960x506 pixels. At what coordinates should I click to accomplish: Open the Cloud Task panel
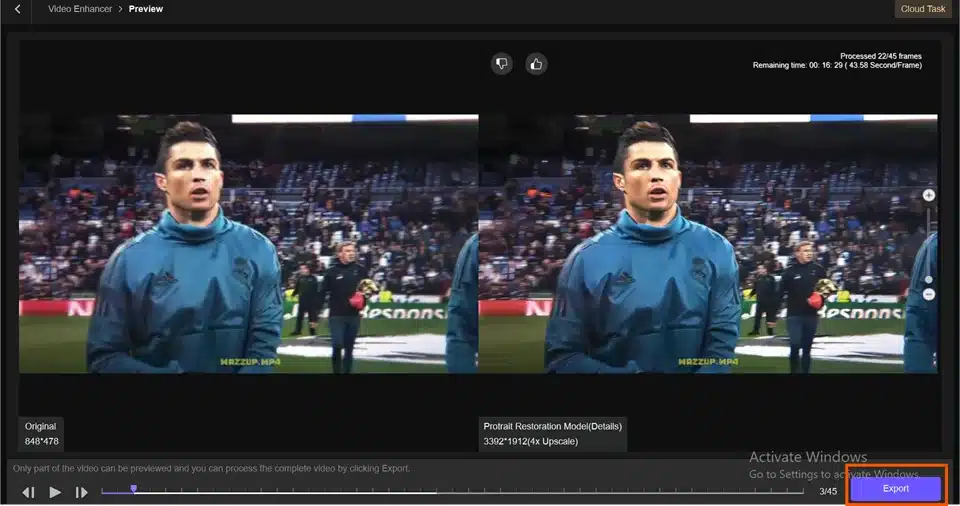[923, 9]
